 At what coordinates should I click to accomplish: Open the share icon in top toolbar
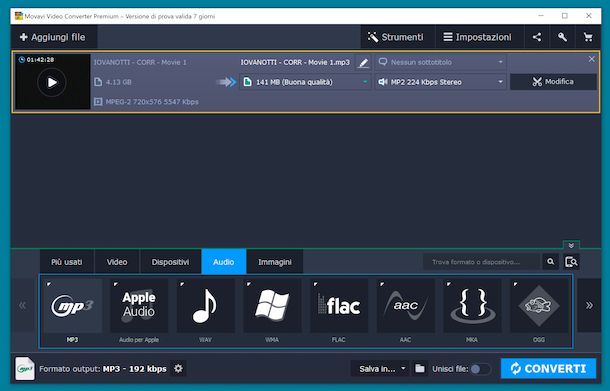coord(537,37)
